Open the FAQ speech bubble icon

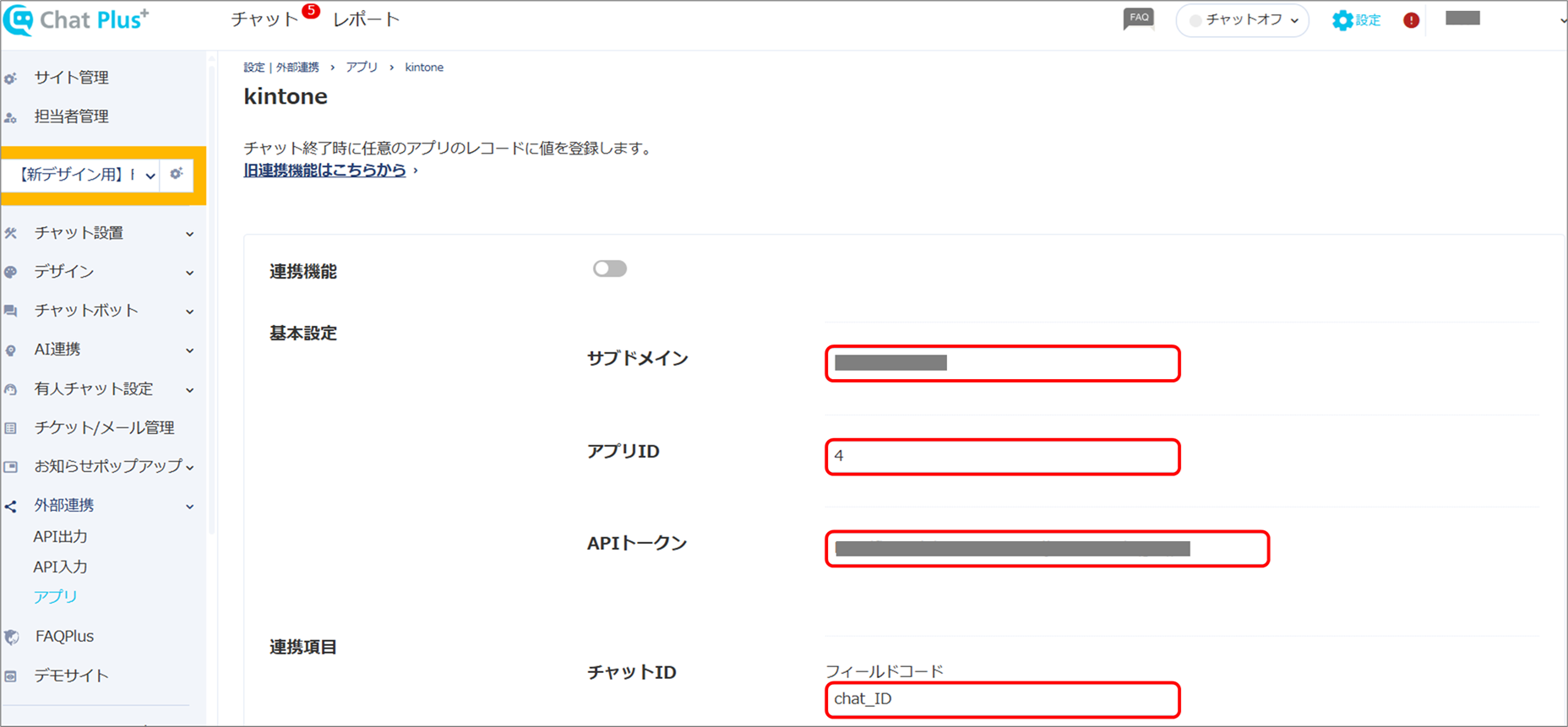pos(1138,19)
